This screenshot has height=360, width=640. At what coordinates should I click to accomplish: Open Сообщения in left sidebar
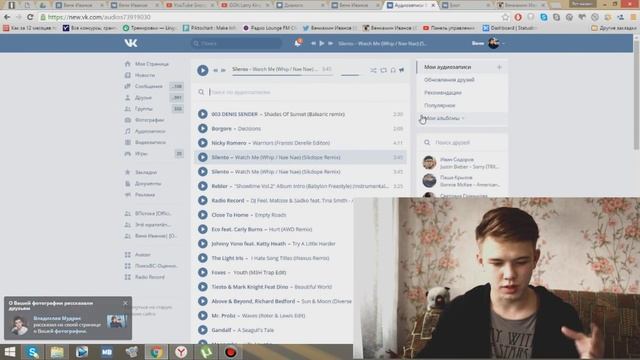click(x=149, y=87)
